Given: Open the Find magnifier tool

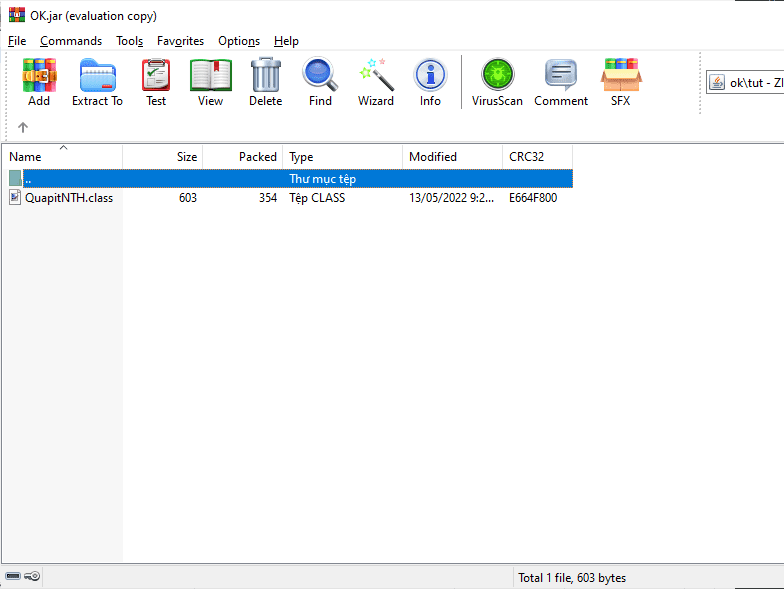Looking at the screenshot, I should pyautogui.click(x=320, y=82).
